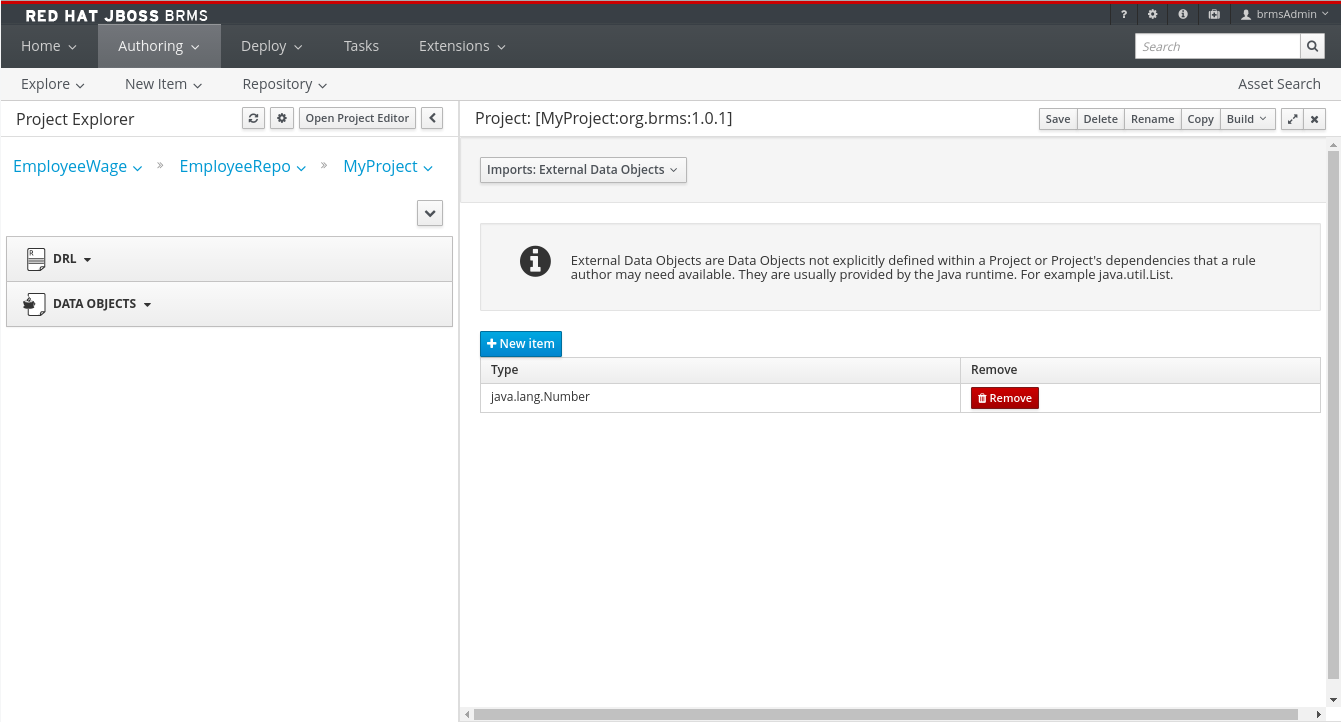Image resolution: width=1341 pixels, height=722 pixels.
Task: Maximize the editor with expand arrows icon
Action: [x=1292, y=119]
